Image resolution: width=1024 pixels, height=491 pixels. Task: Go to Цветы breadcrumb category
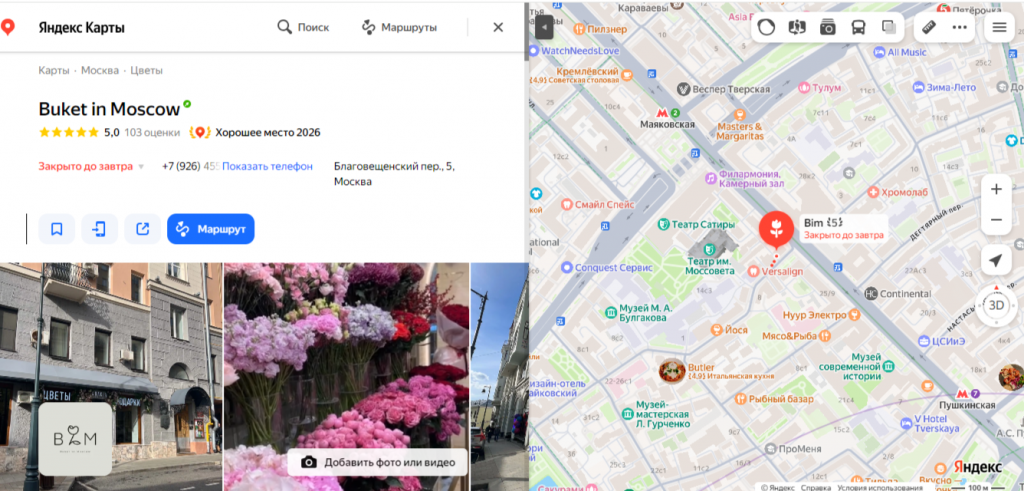click(146, 71)
